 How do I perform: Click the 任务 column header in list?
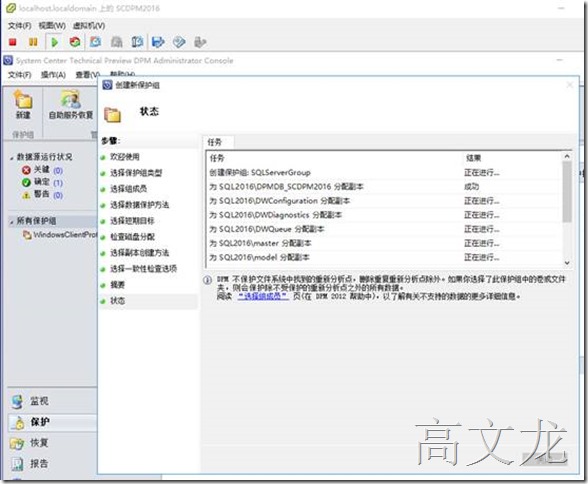click(217, 158)
